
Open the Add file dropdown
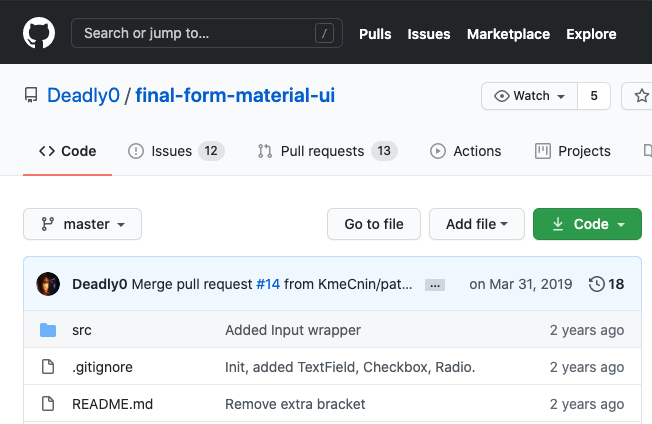click(477, 224)
